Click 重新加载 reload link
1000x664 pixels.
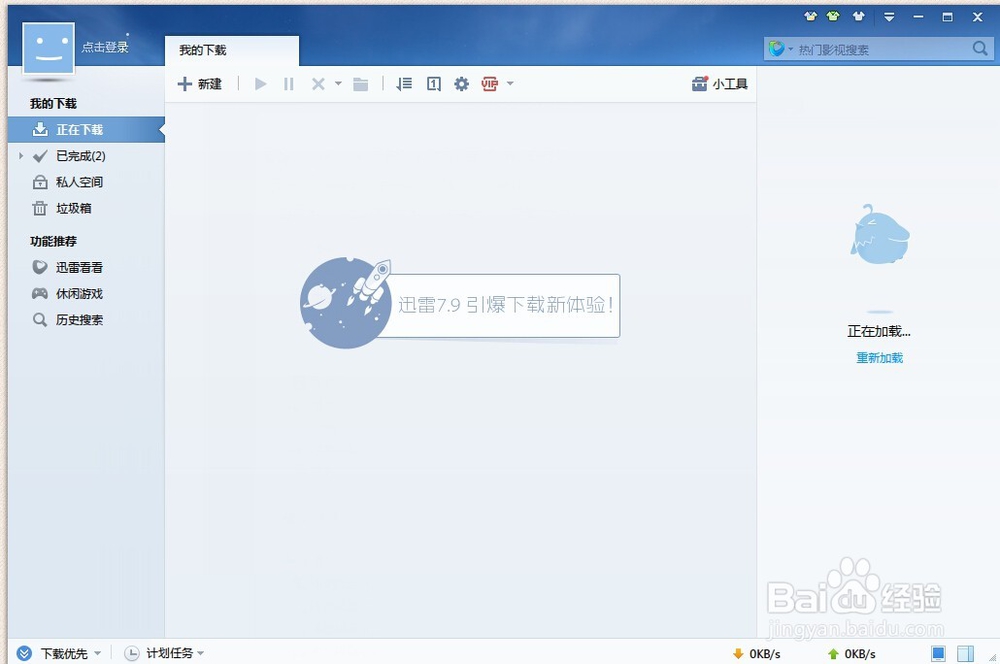coord(879,358)
